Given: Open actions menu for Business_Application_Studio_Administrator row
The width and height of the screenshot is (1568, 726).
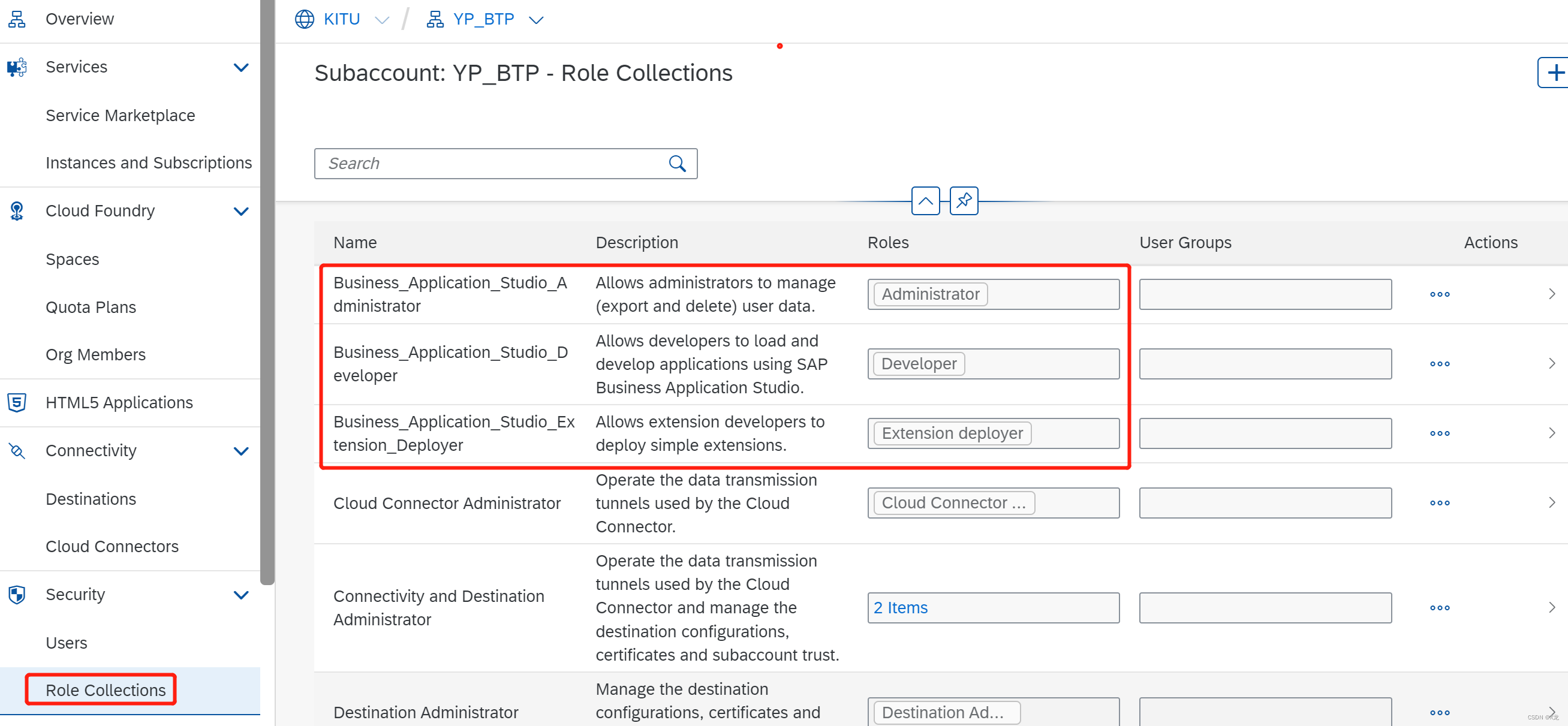Looking at the screenshot, I should tap(1439, 294).
